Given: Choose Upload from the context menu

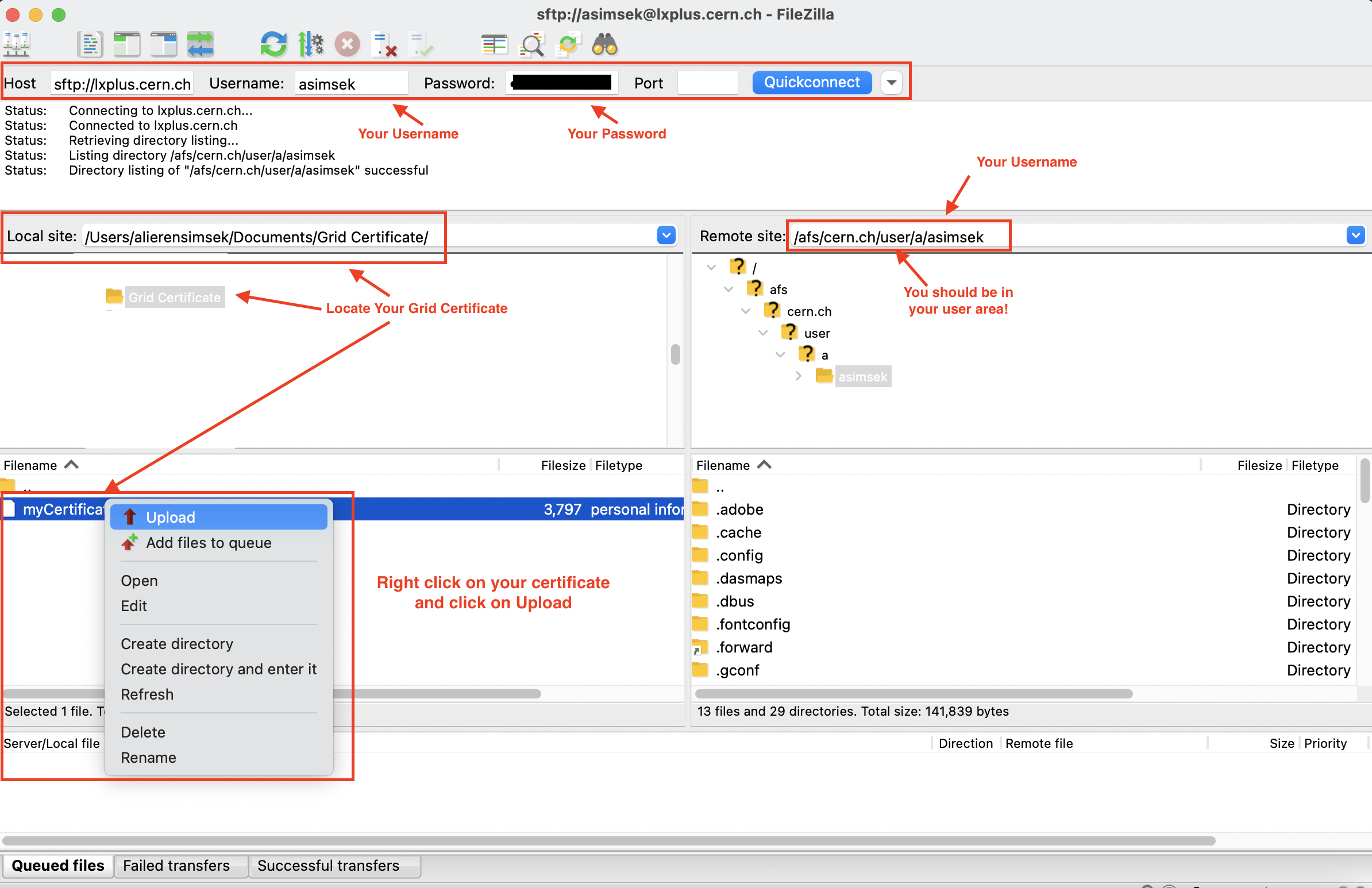Looking at the screenshot, I should (171, 517).
